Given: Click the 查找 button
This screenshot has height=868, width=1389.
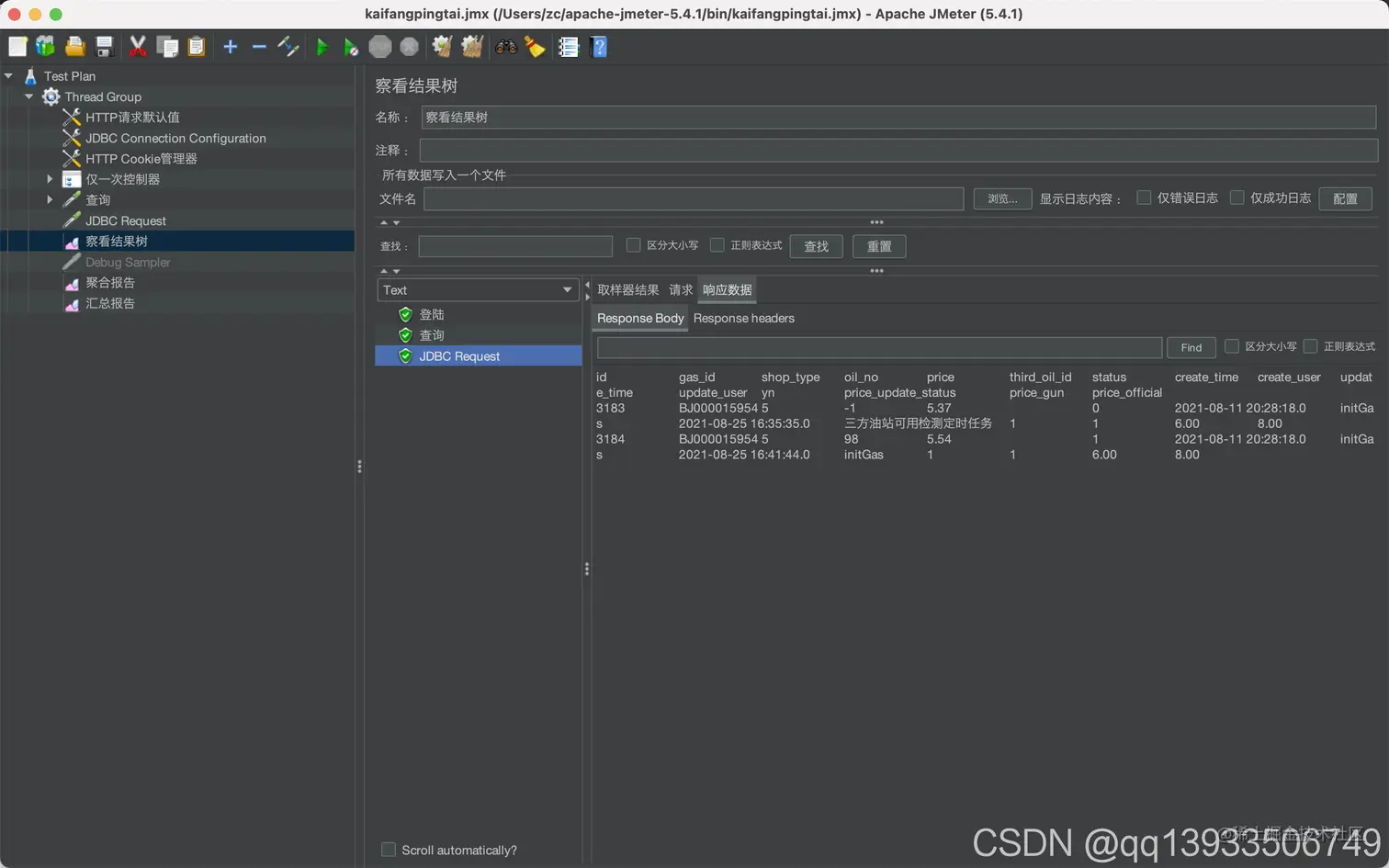Looking at the screenshot, I should point(817,246).
